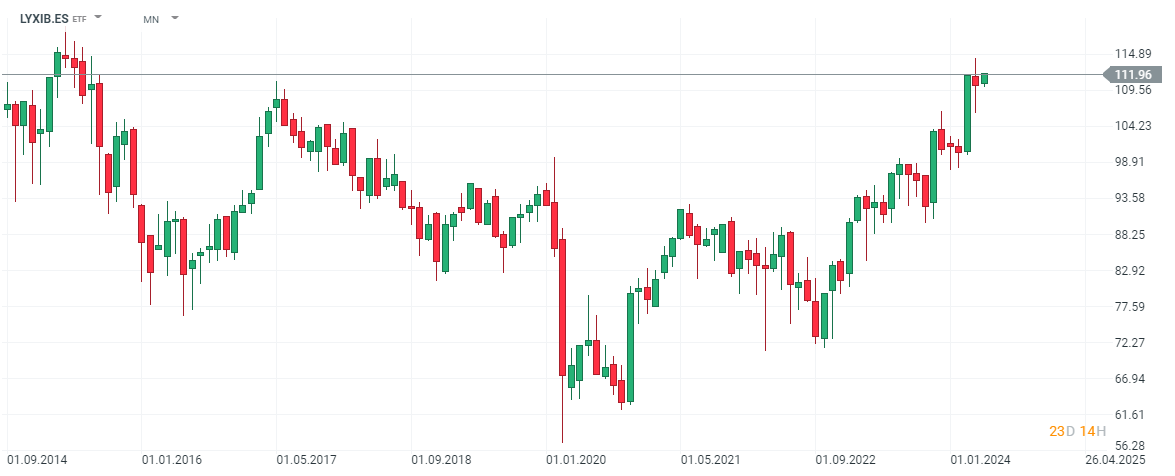This screenshot has width=1175, height=476.
Task: Select the 01.09.2014 date on time axis
Action: click(x=40, y=460)
